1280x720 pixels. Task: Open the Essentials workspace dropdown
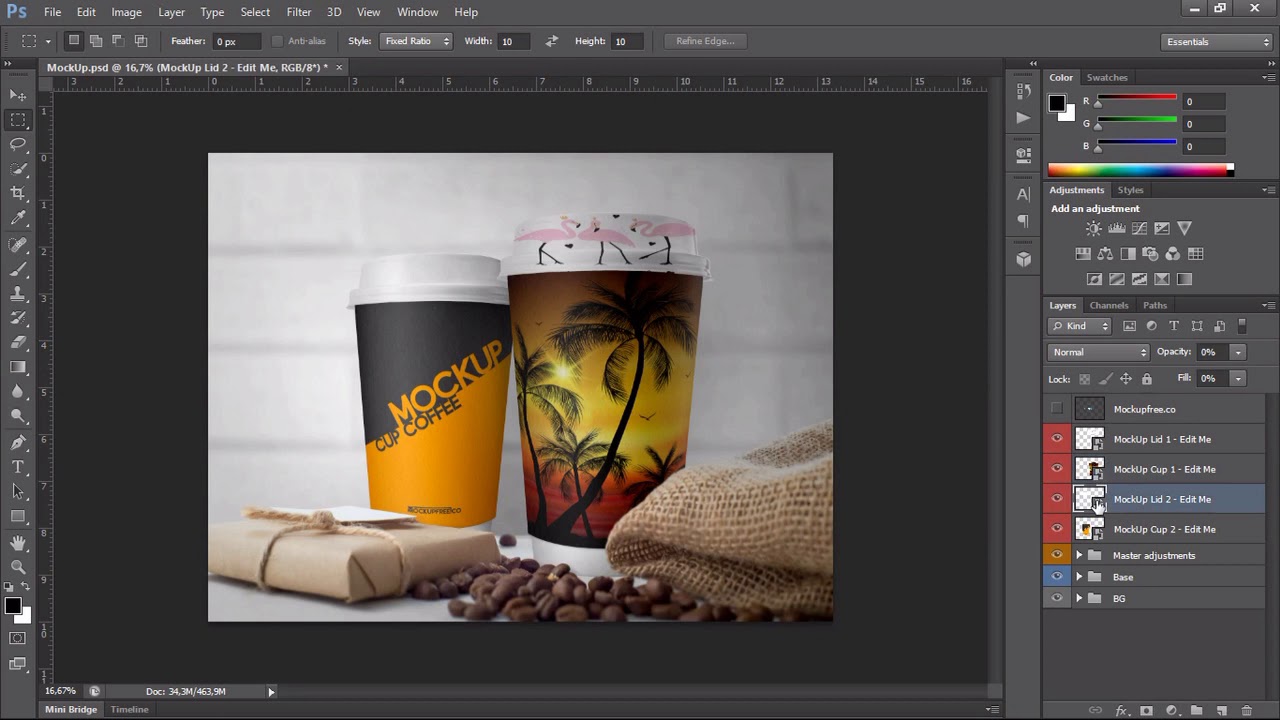[x=1217, y=42]
